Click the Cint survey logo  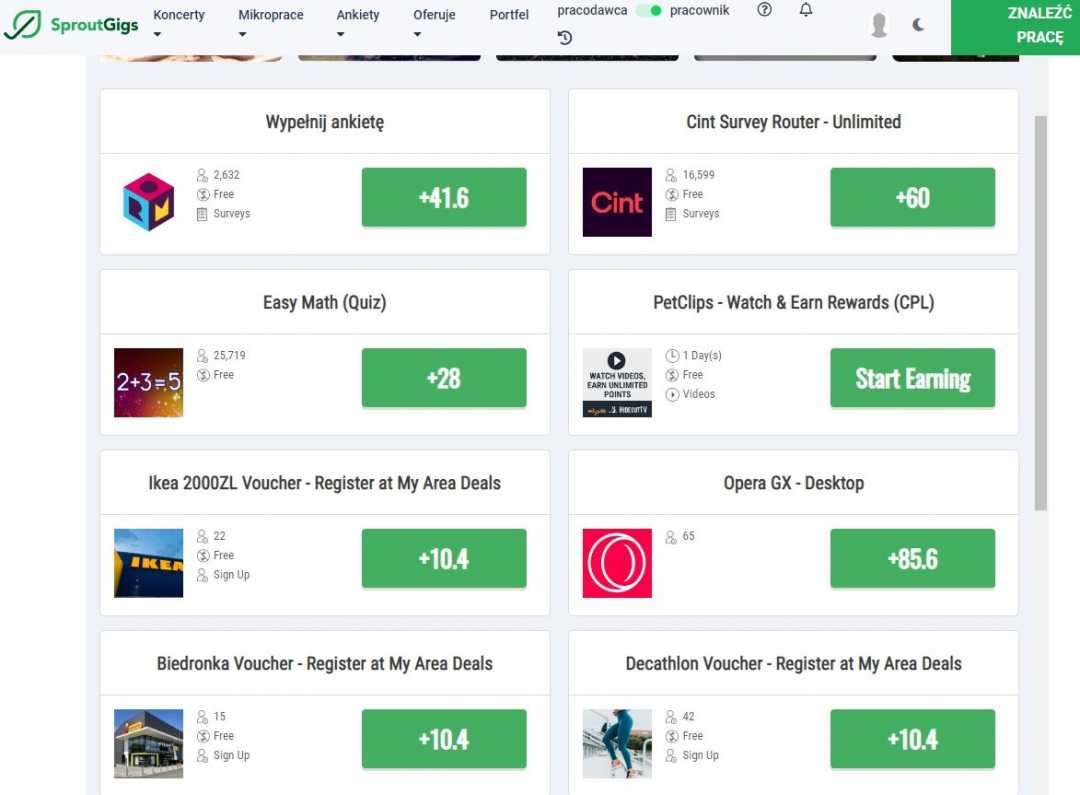[x=617, y=203]
